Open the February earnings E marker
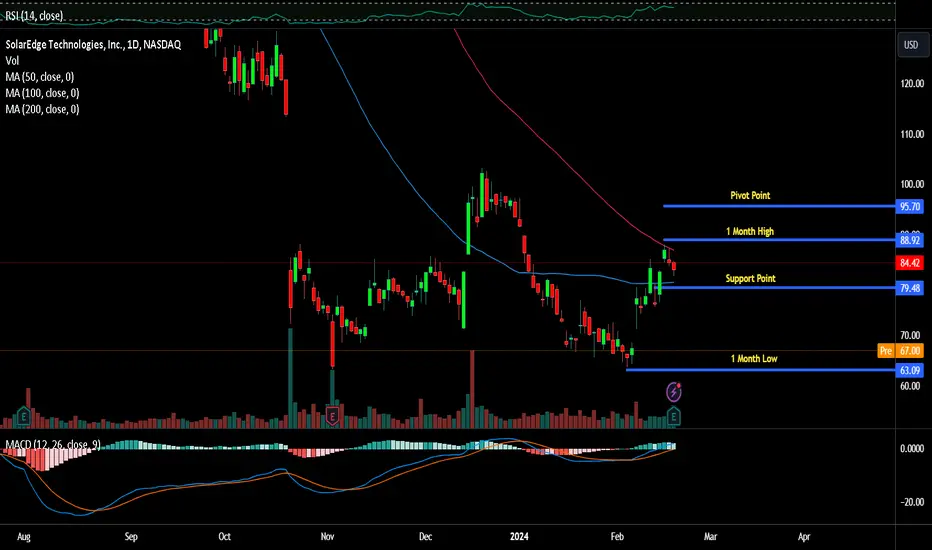The width and height of the screenshot is (932, 550). click(x=673, y=416)
